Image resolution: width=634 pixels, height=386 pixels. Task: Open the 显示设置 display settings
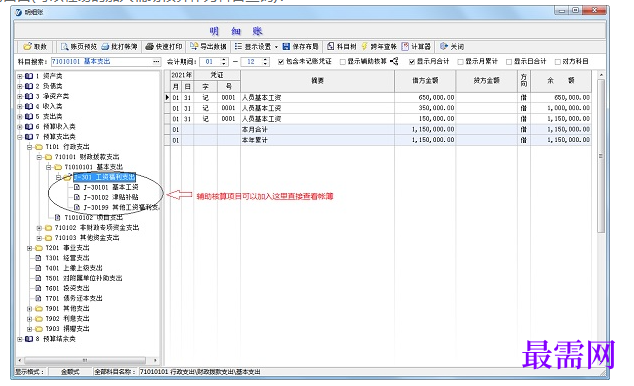(x=253, y=47)
